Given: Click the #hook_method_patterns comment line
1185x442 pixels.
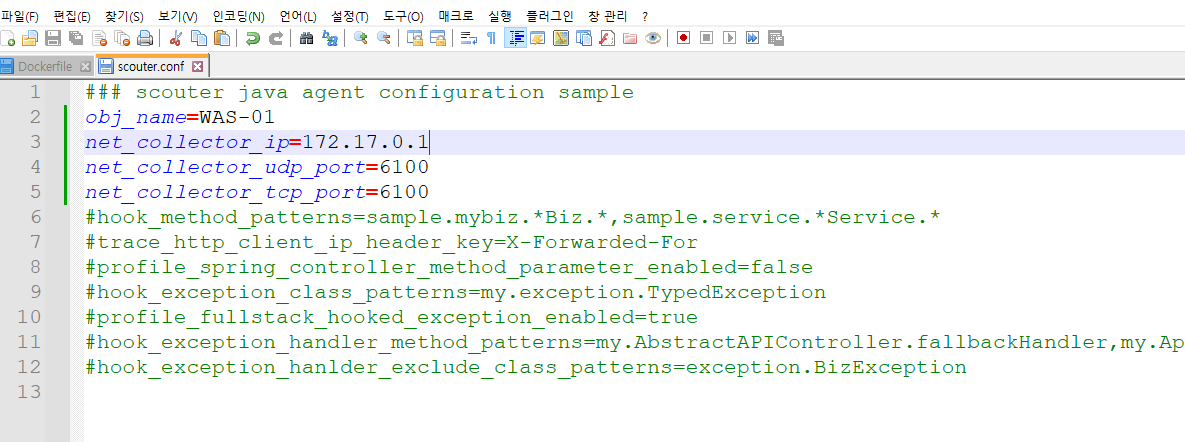Looking at the screenshot, I should [512, 218].
